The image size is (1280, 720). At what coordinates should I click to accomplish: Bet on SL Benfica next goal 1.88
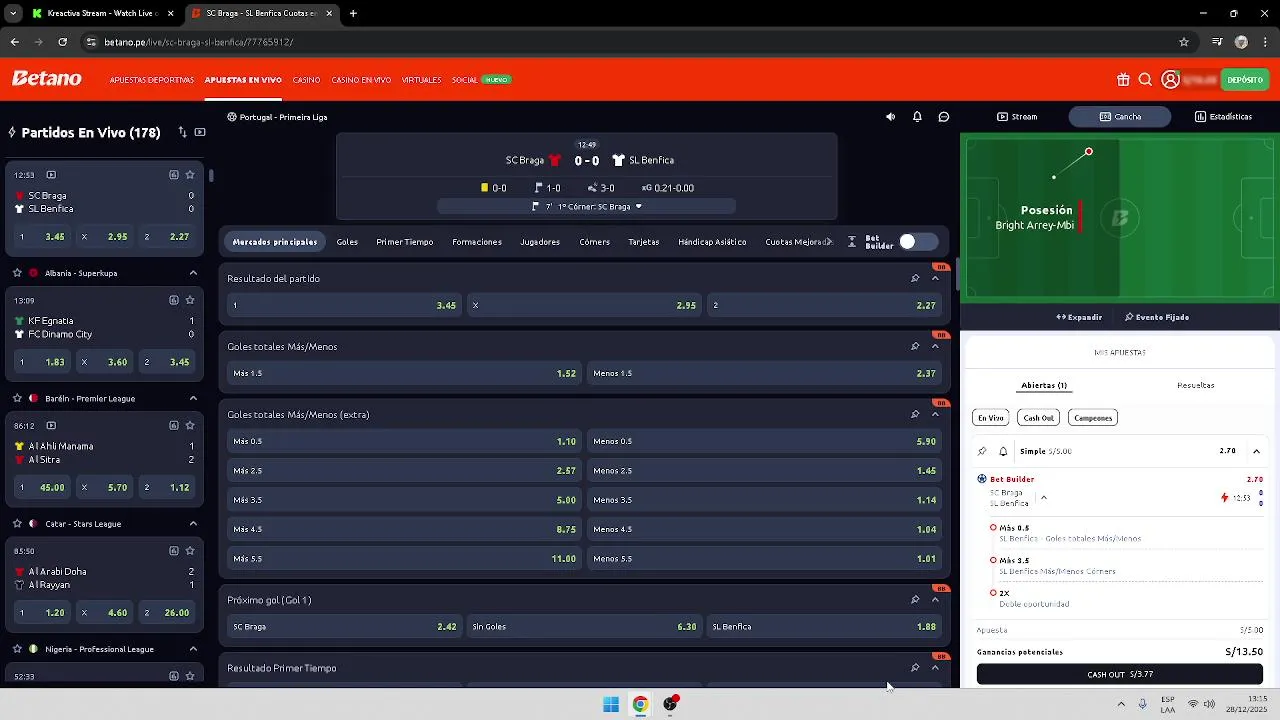(x=824, y=627)
